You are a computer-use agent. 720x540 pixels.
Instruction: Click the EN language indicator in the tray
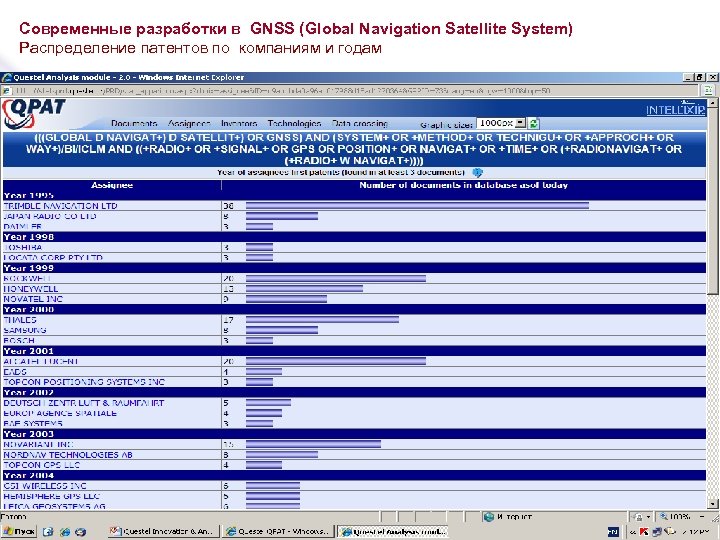613,532
